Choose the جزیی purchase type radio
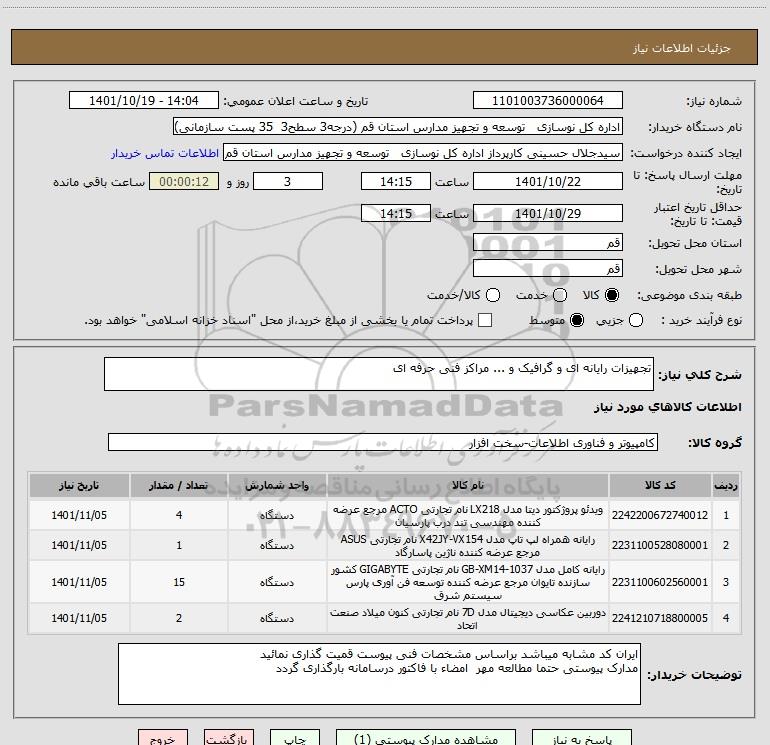The width and height of the screenshot is (770, 745). click(x=636, y=320)
